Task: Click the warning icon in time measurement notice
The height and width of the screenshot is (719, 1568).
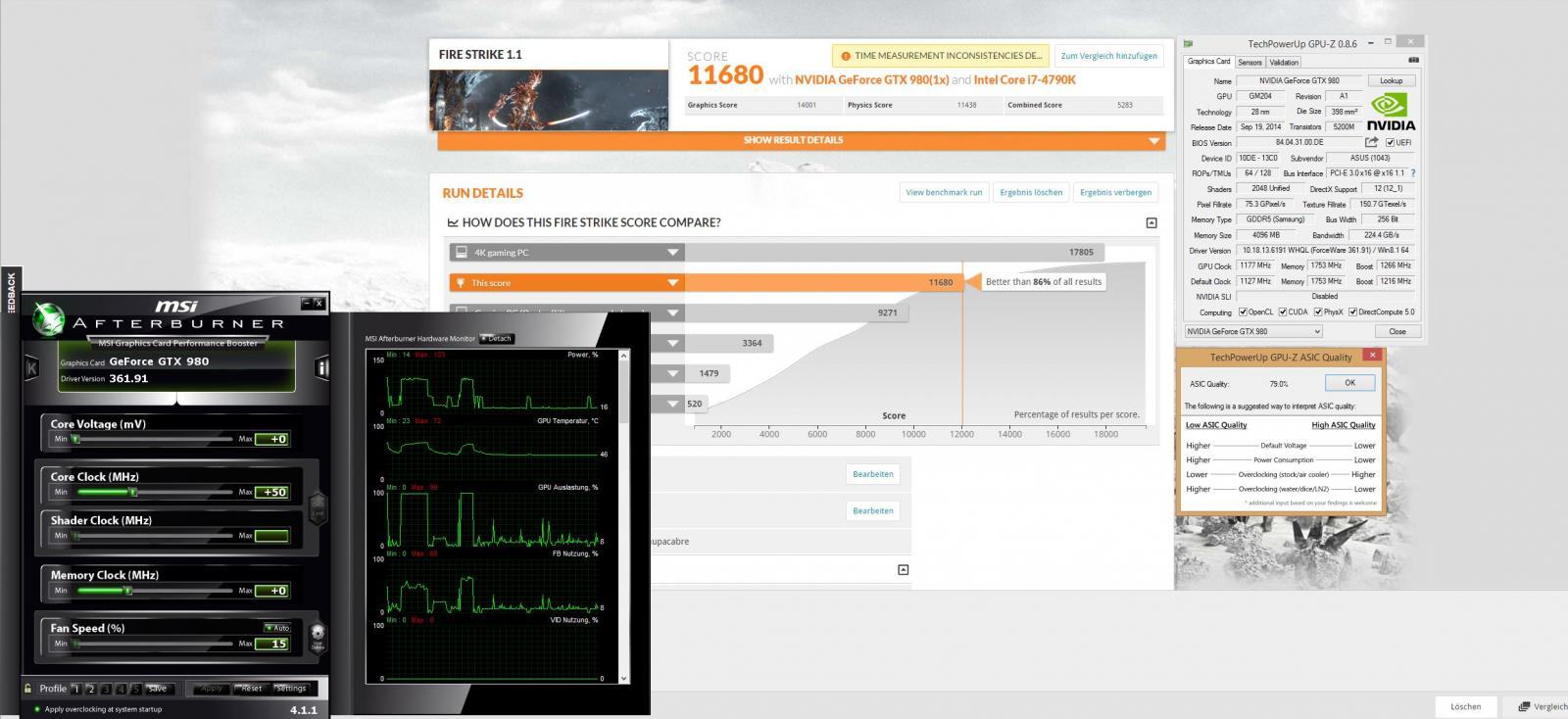Action: (x=846, y=56)
